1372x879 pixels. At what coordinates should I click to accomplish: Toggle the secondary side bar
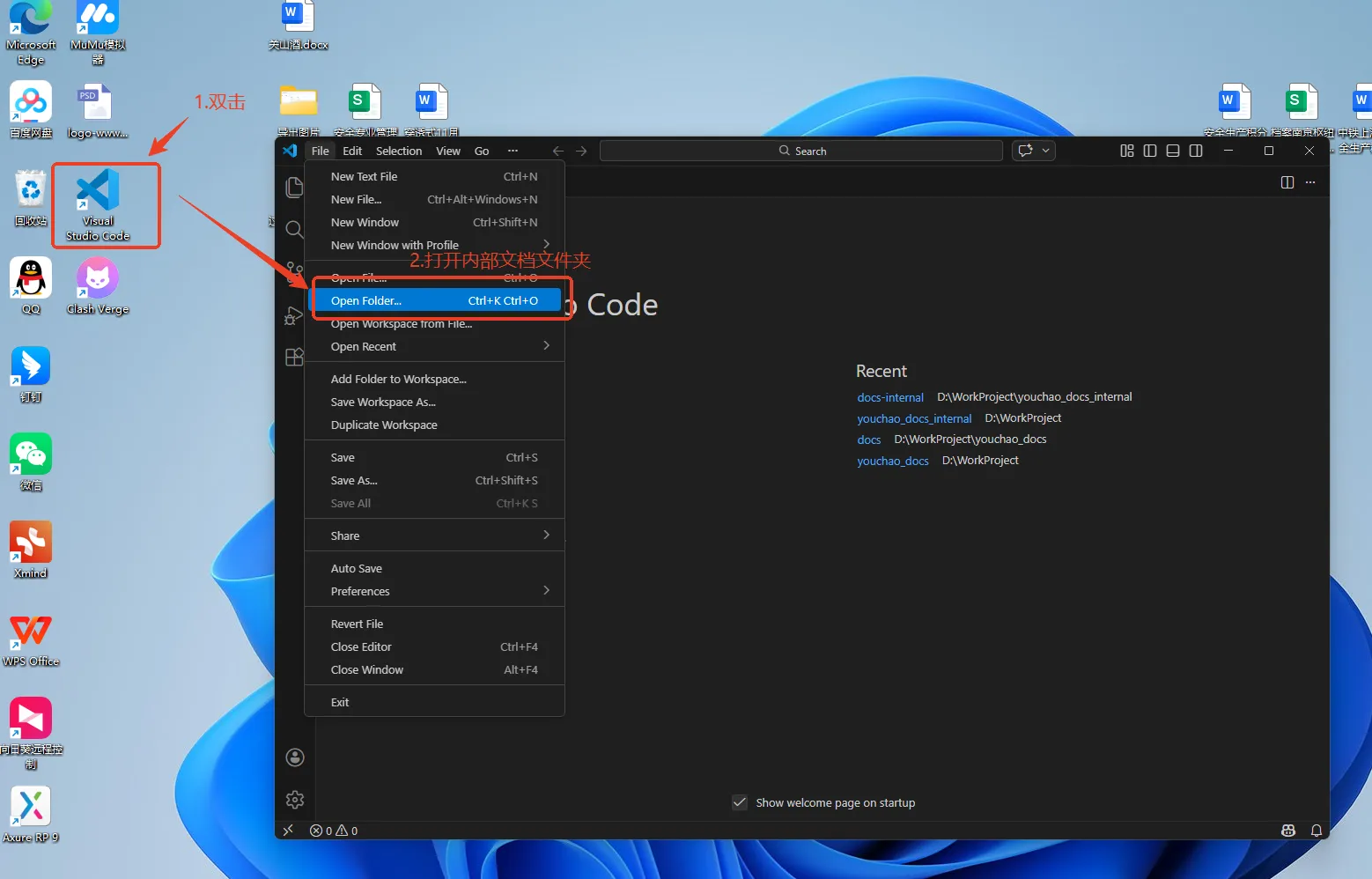[x=1196, y=151]
